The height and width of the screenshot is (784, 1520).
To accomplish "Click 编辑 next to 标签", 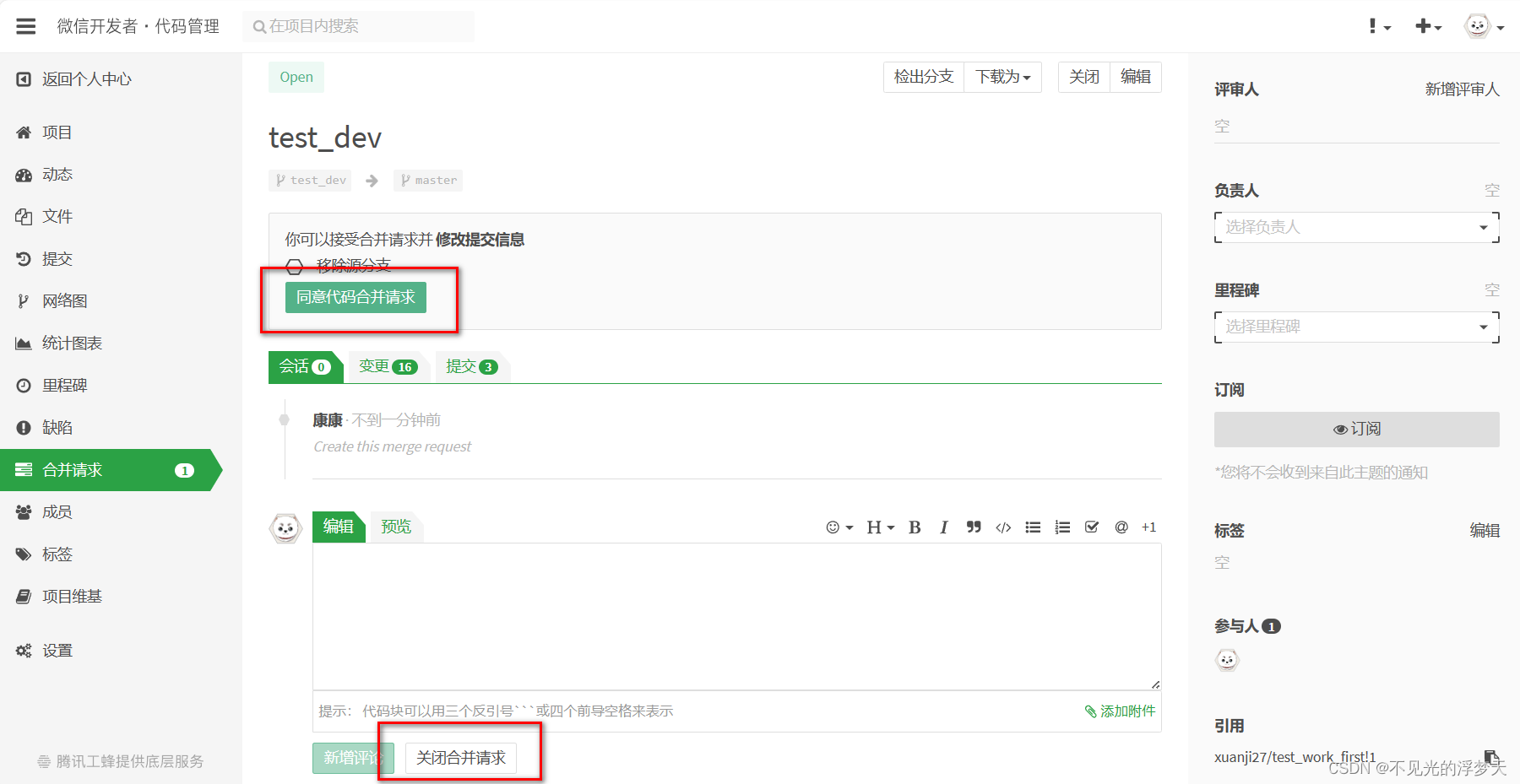I will pyautogui.click(x=1485, y=531).
